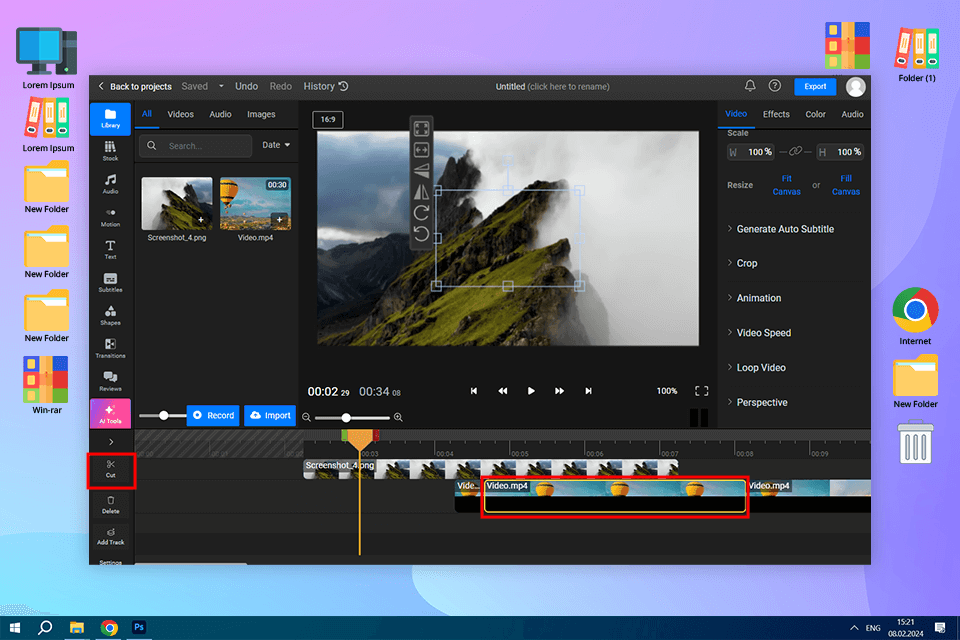
Task: Open the Audio sidebar panel
Action: click(110, 184)
